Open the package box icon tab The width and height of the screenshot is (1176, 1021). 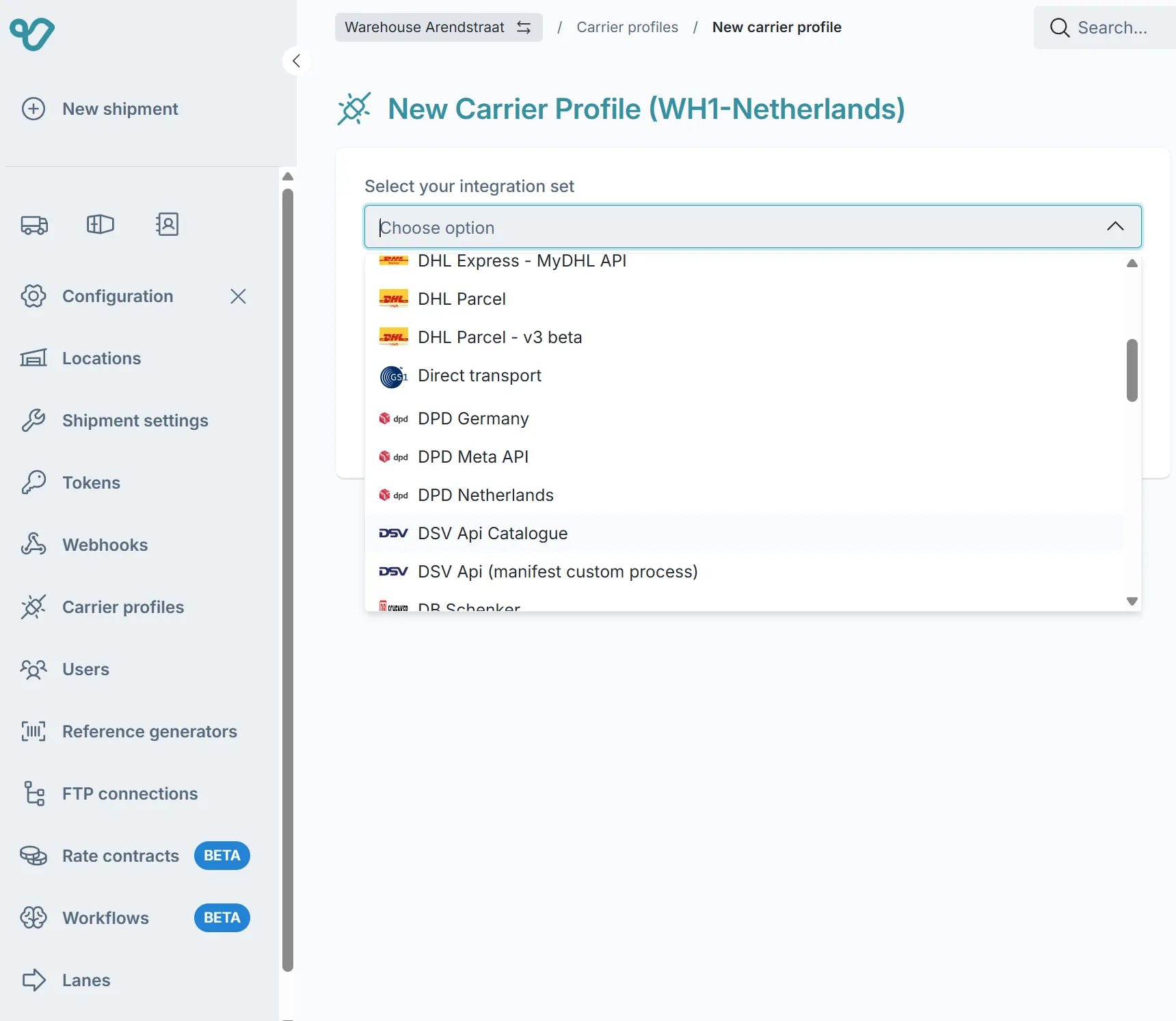click(x=101, y=224)
